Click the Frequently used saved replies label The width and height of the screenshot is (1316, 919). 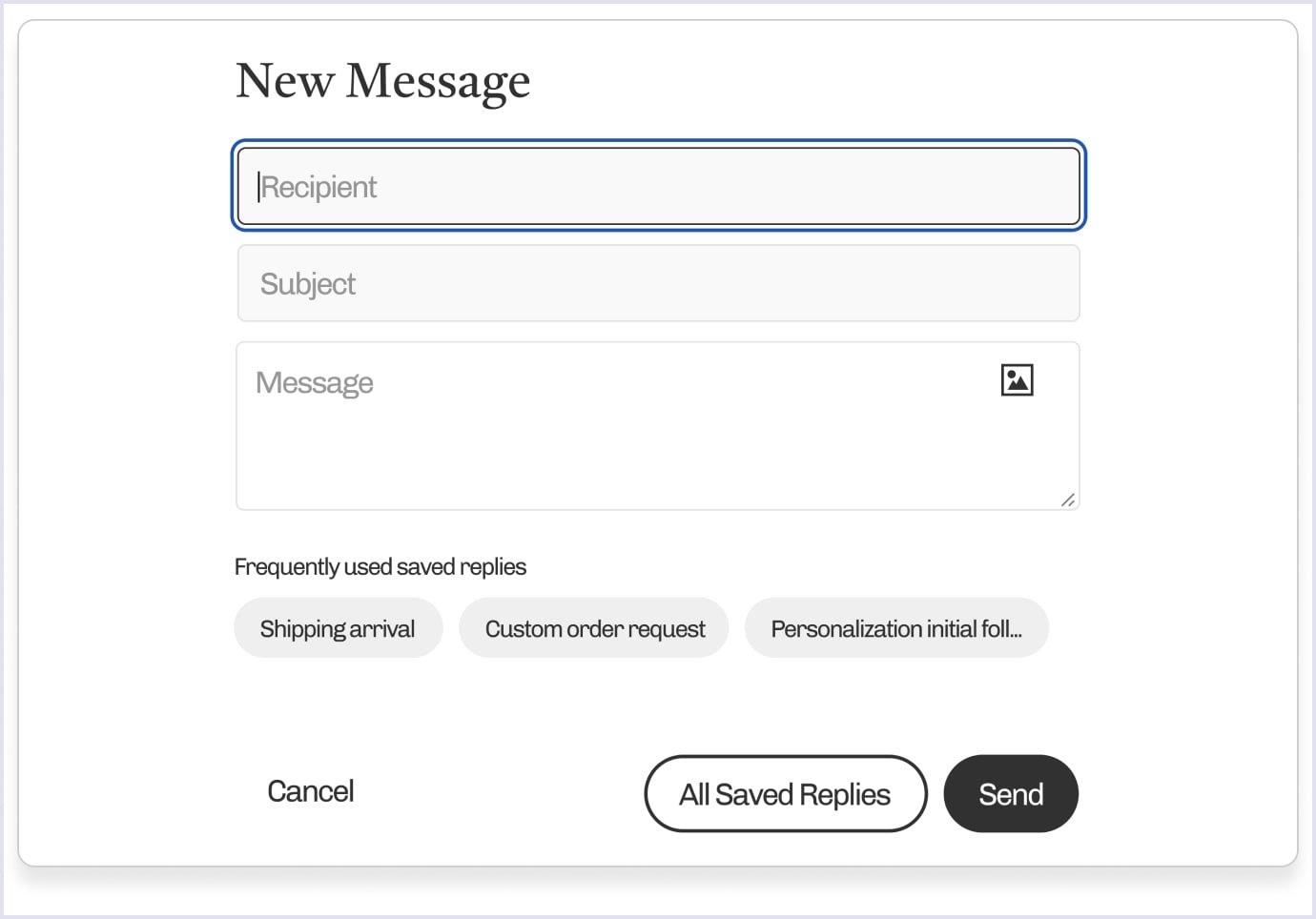click(380, 567)
